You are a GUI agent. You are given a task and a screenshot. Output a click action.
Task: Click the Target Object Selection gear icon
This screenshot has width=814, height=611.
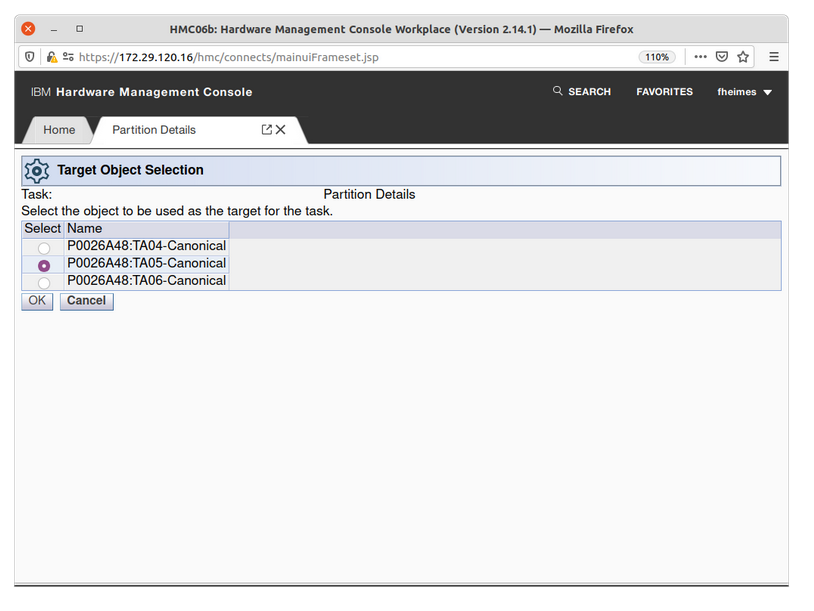[37, 171]
